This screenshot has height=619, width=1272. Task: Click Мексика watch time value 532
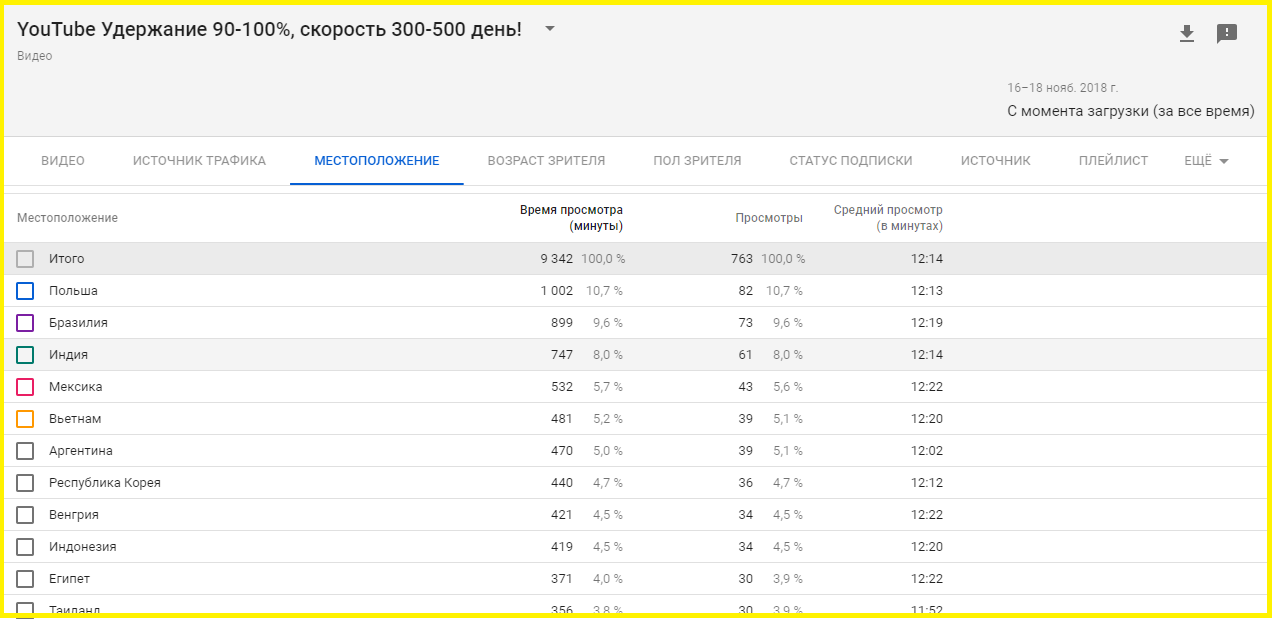[562, 387]
